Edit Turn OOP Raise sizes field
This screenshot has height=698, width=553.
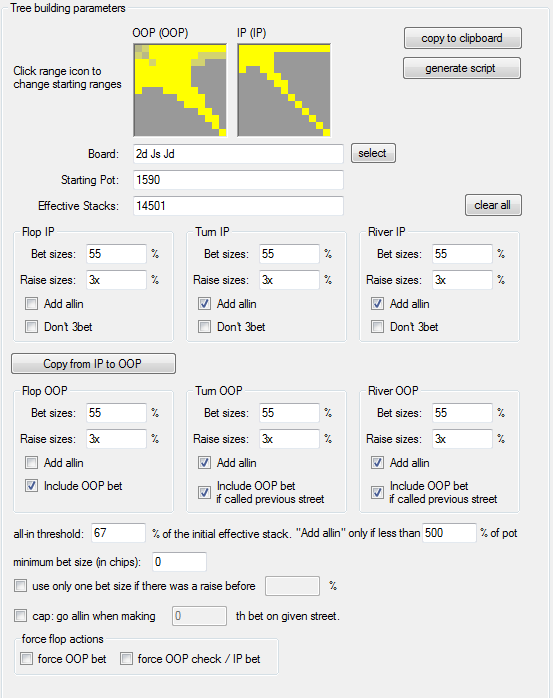point(289,439)
